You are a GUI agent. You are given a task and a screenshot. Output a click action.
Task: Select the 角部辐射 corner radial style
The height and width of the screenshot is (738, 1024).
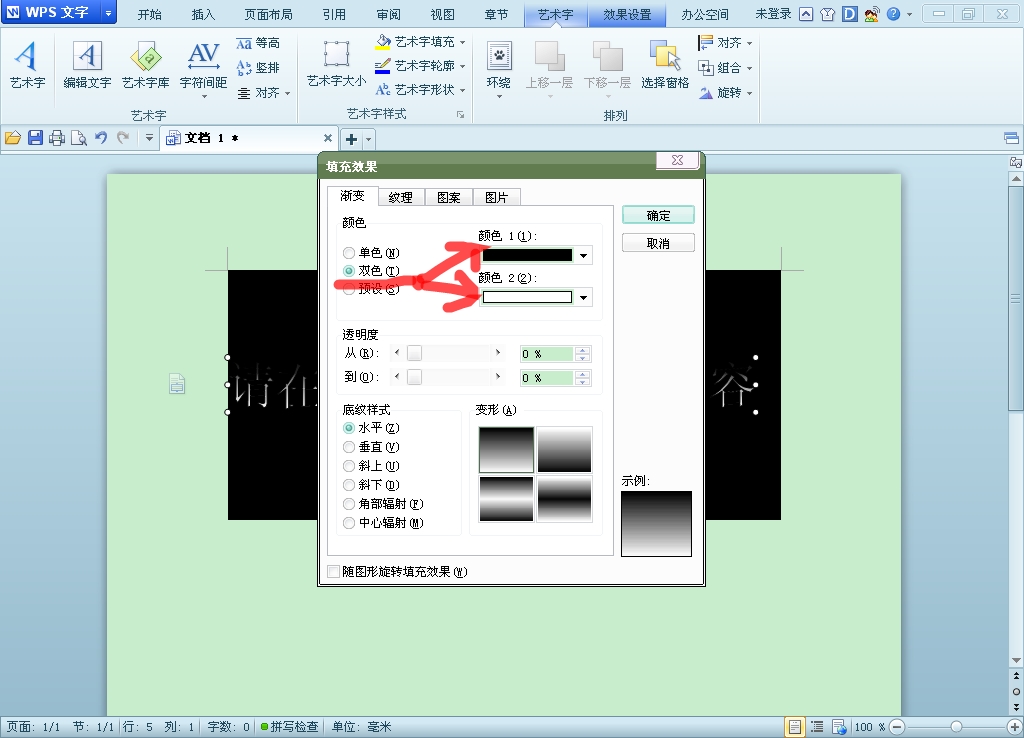click(x=349, y=504)
